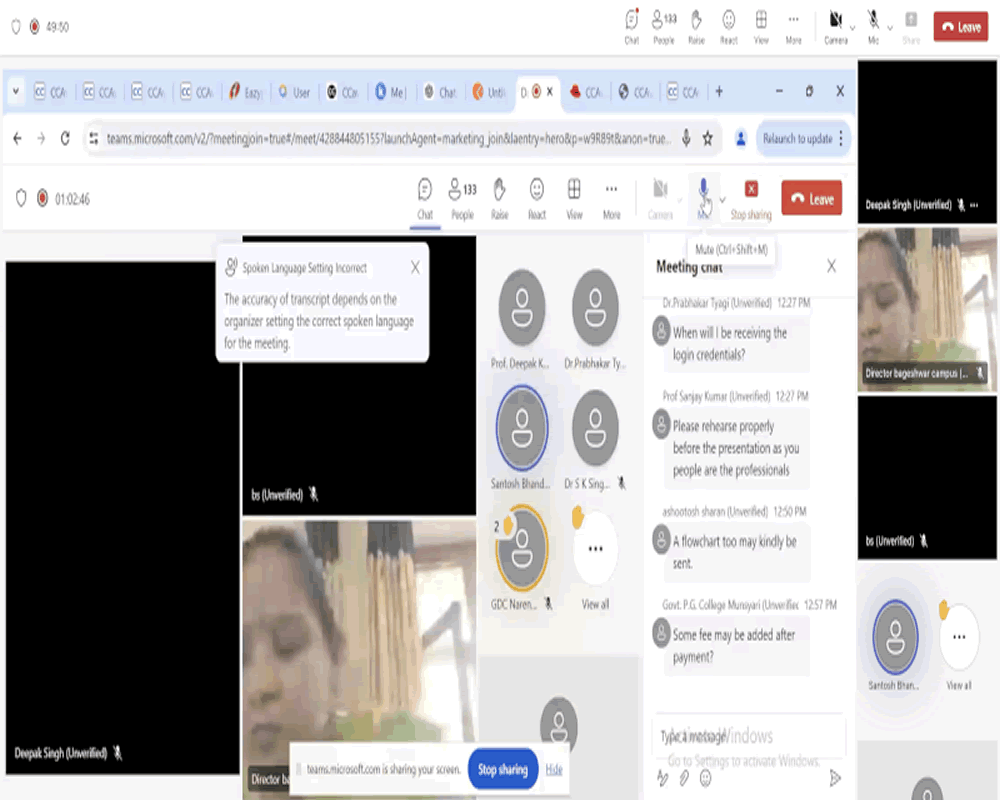Image resolution: width=1000 pixels, height=800 pixels.
Task: Click the send message arrow icon
Action: pos(835,777)
